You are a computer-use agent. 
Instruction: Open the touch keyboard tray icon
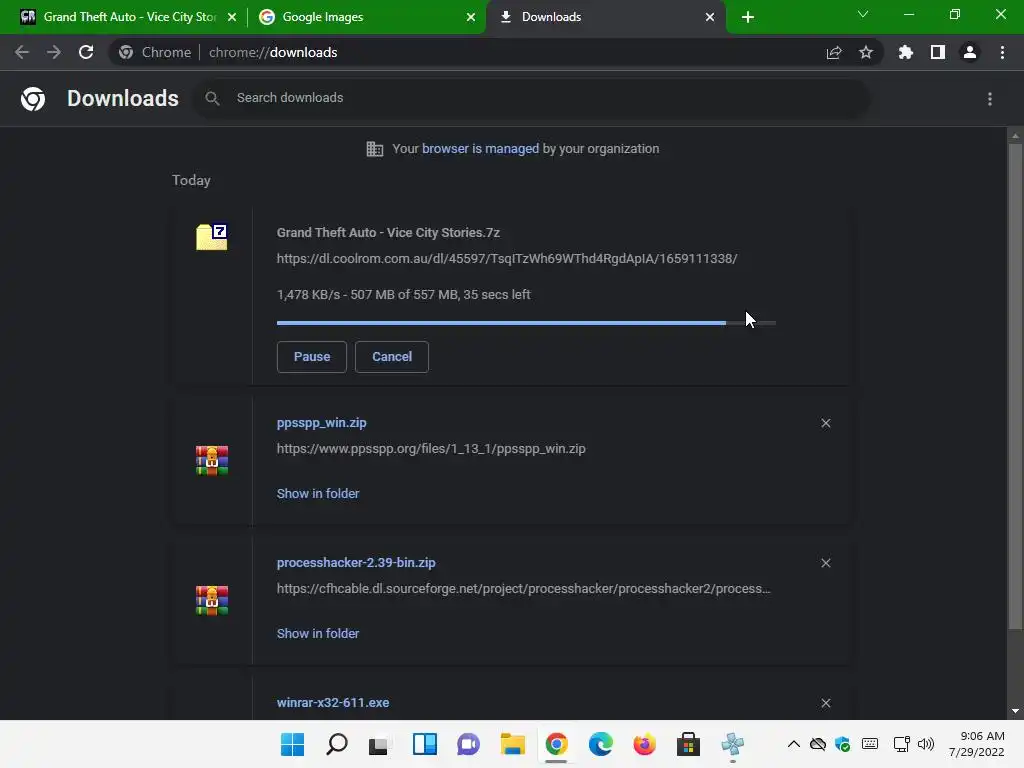[x=870, y=743]
